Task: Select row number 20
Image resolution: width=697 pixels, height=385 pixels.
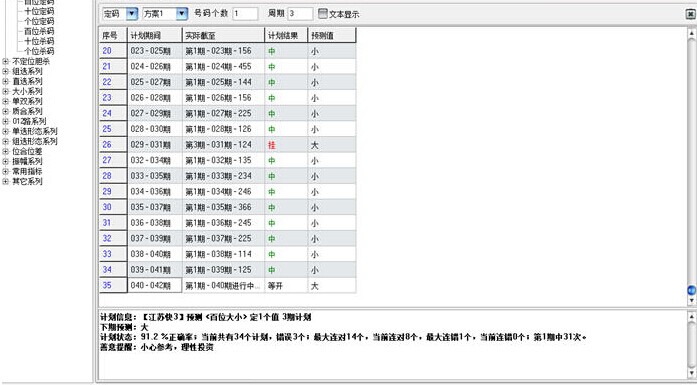Action: [113, 51]
